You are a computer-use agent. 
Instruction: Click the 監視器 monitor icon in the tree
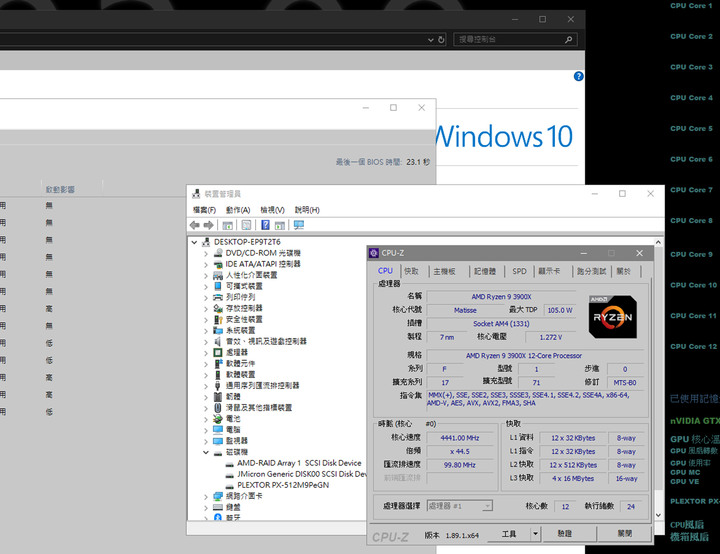(218, 441)
